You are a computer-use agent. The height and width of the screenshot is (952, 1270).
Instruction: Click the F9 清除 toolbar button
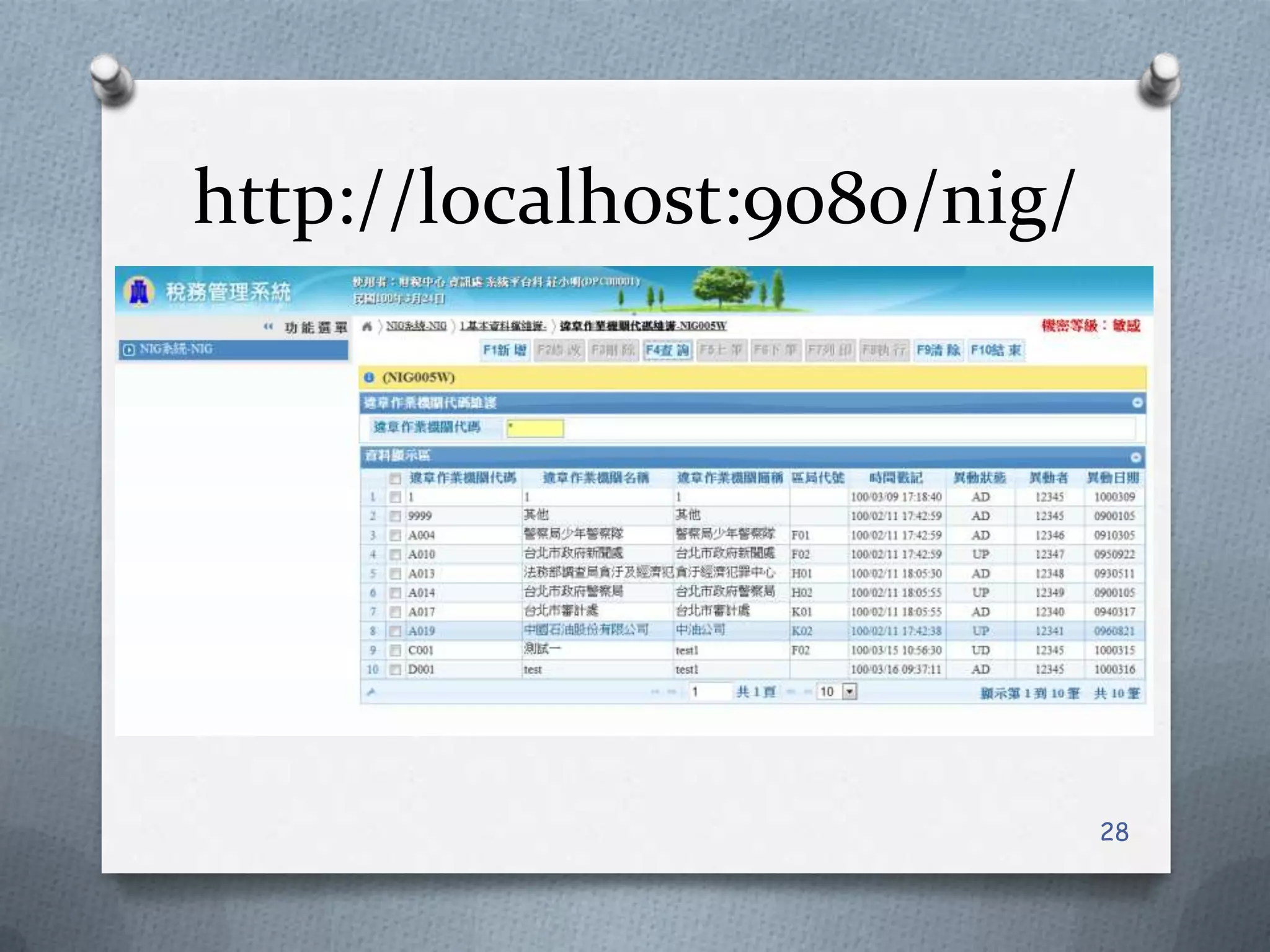(938, 351)
